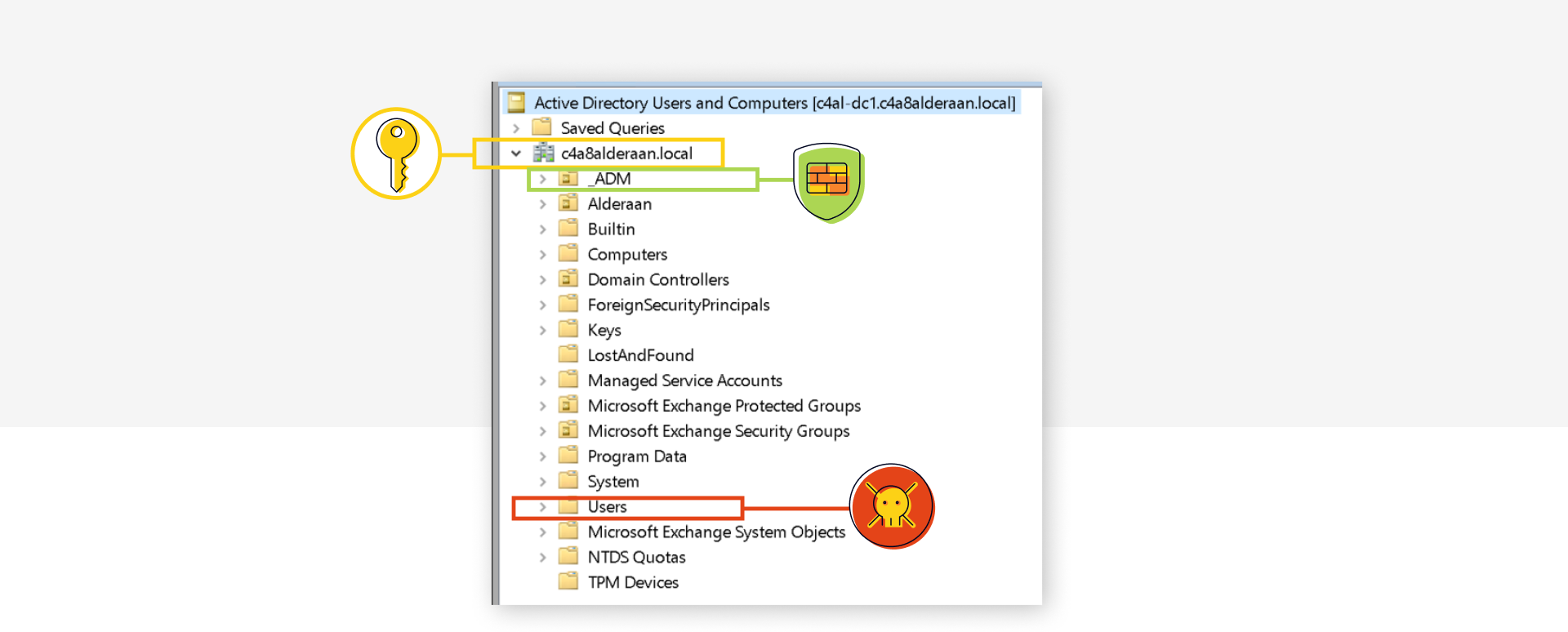Click the Computers container folder icon

568,254
